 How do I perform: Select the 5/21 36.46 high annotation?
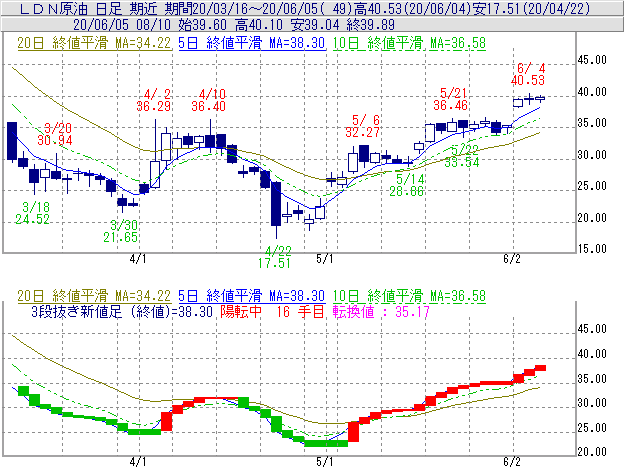pos(451,99)
